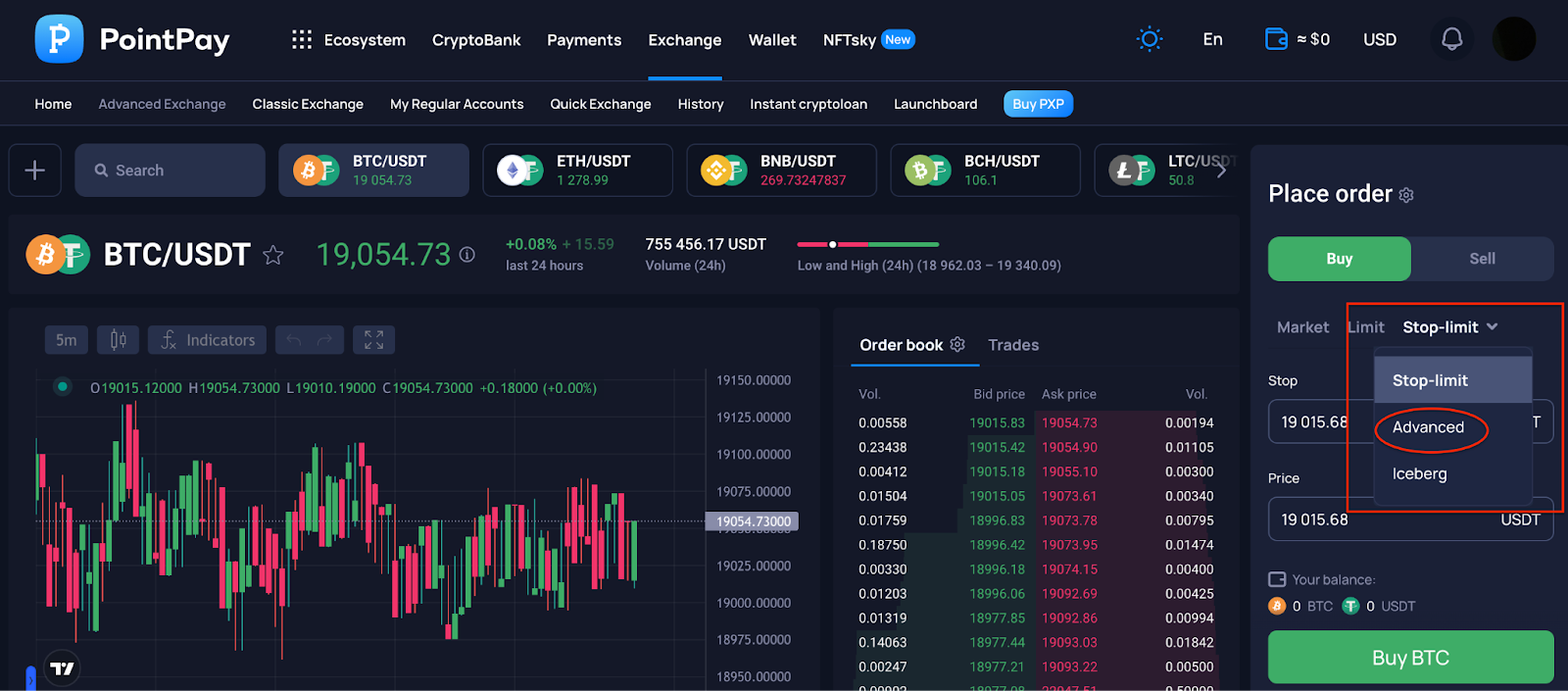1568x691 pixels.
Task: Select the BTC/USDT pair card
Action: click(x=373, y=171)
